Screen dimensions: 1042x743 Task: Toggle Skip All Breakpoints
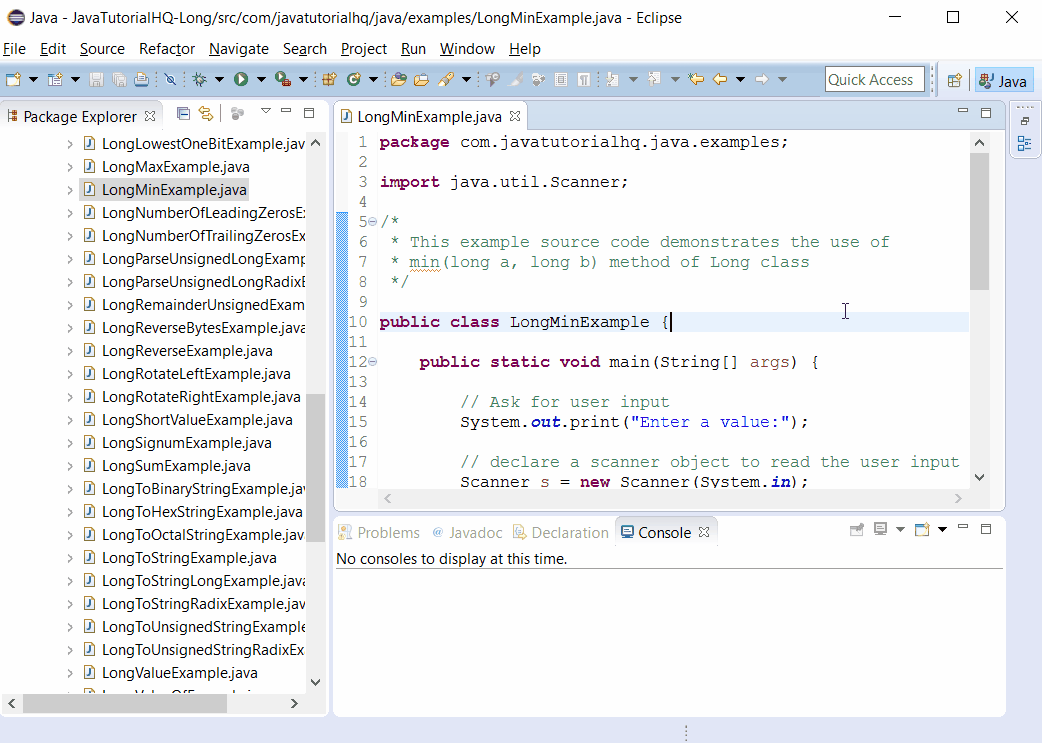pos(171,77)
